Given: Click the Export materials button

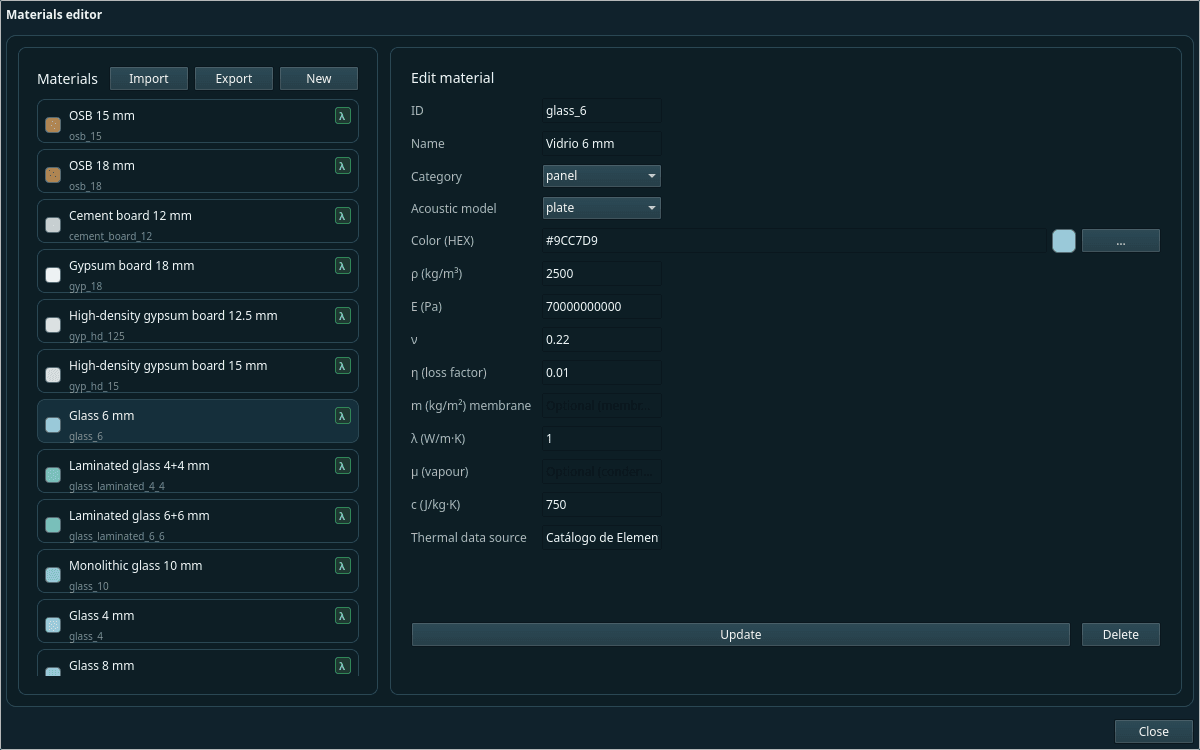Looking at the screenshot, I should [x=234, y=79].
